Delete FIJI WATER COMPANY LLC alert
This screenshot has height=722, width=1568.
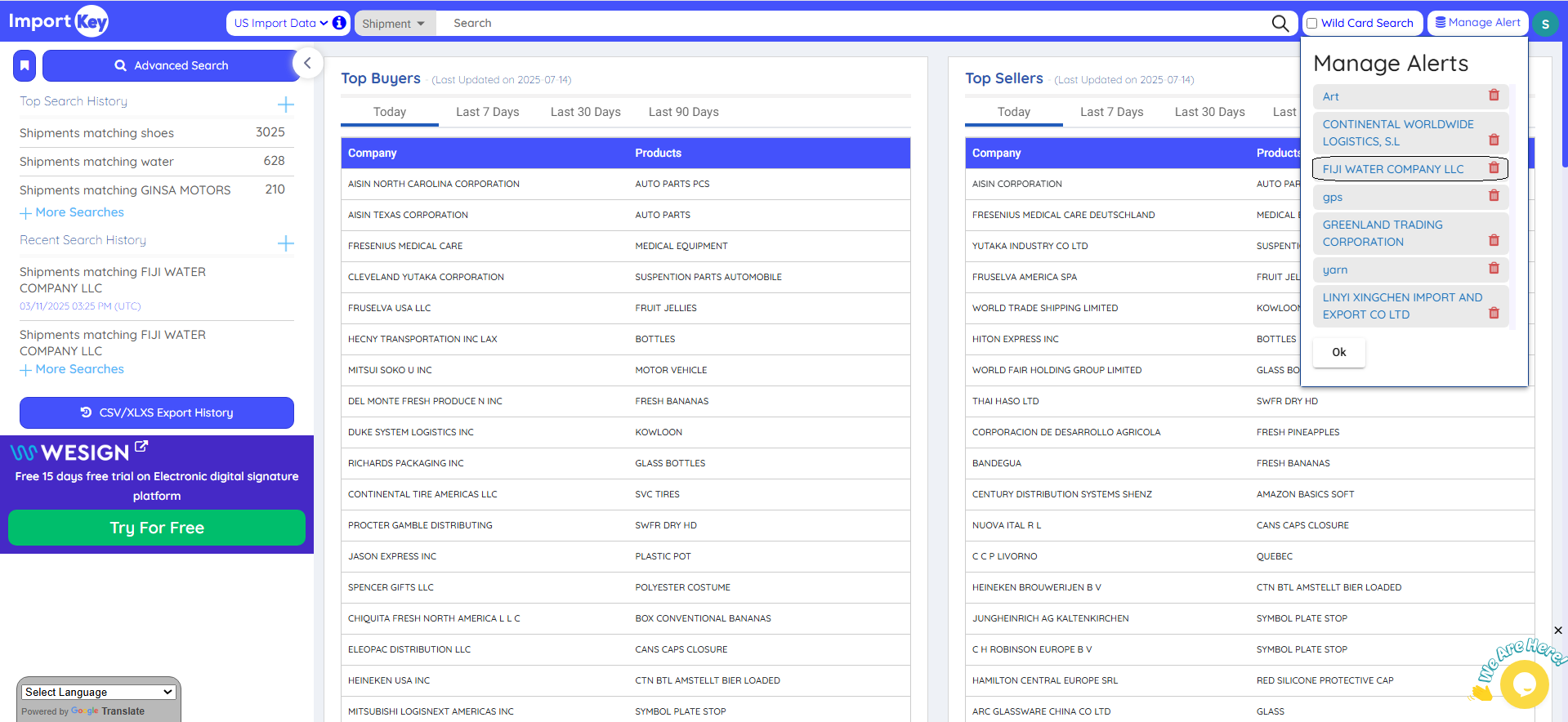pyautogui.click(x=1494, y=168)
